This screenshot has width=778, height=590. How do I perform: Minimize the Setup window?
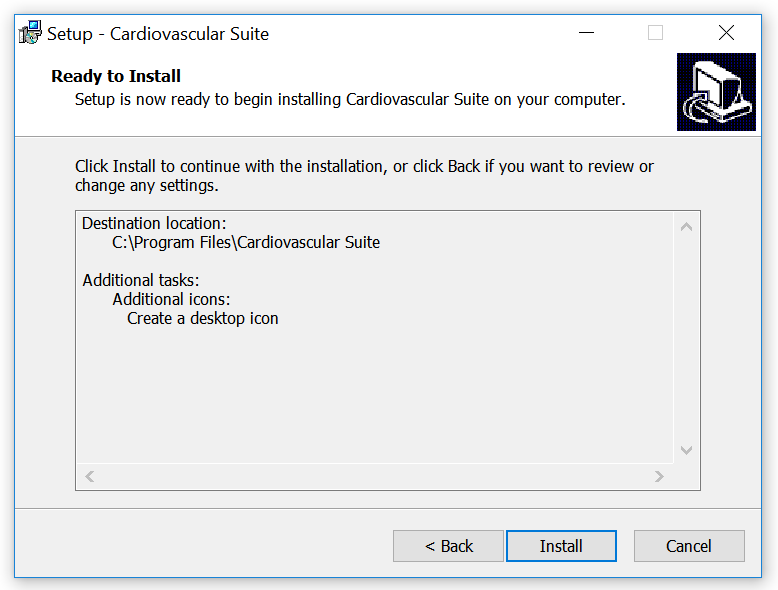coord(585,33)
